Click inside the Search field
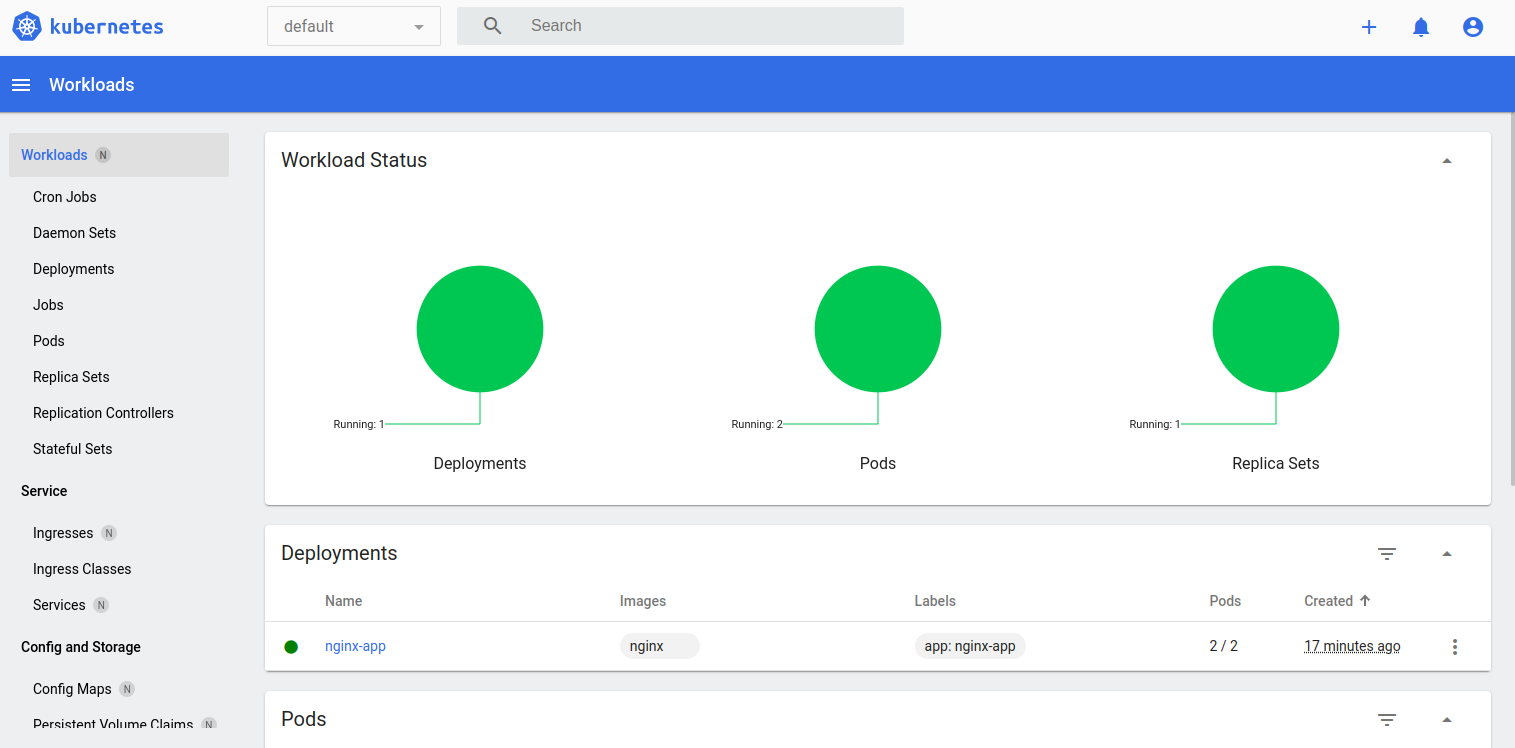This screenshot has width=1515, height=748. coord(700,26)
